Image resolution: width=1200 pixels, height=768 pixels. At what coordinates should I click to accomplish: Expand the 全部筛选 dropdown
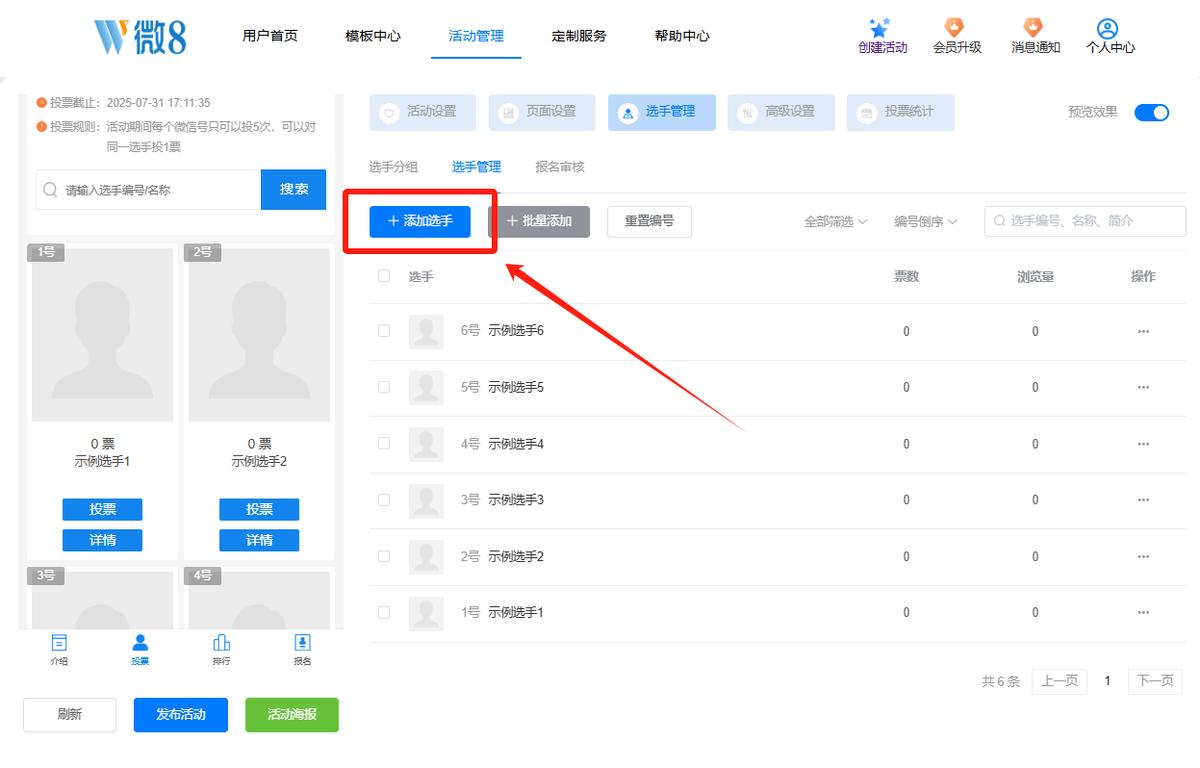coord(836,222)
